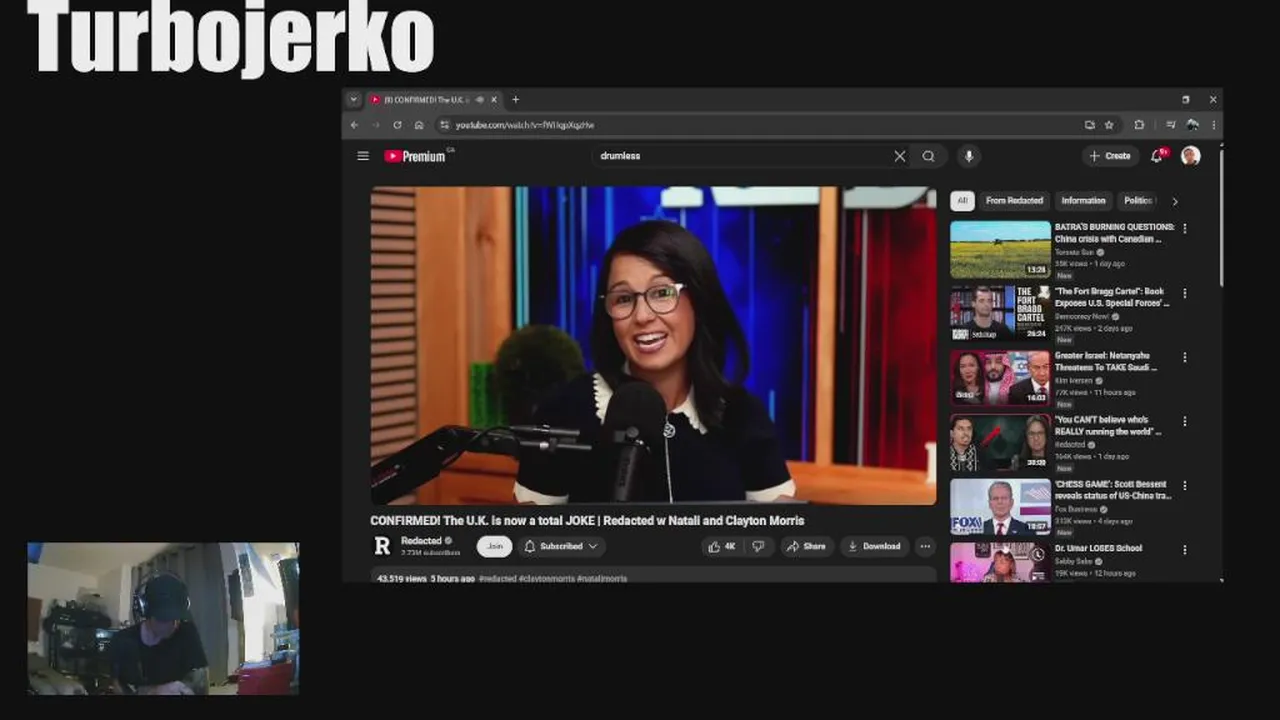Open Greater Israel Netanyahu video thumbnail
Screen dimensions: 1280x720
1000,378
